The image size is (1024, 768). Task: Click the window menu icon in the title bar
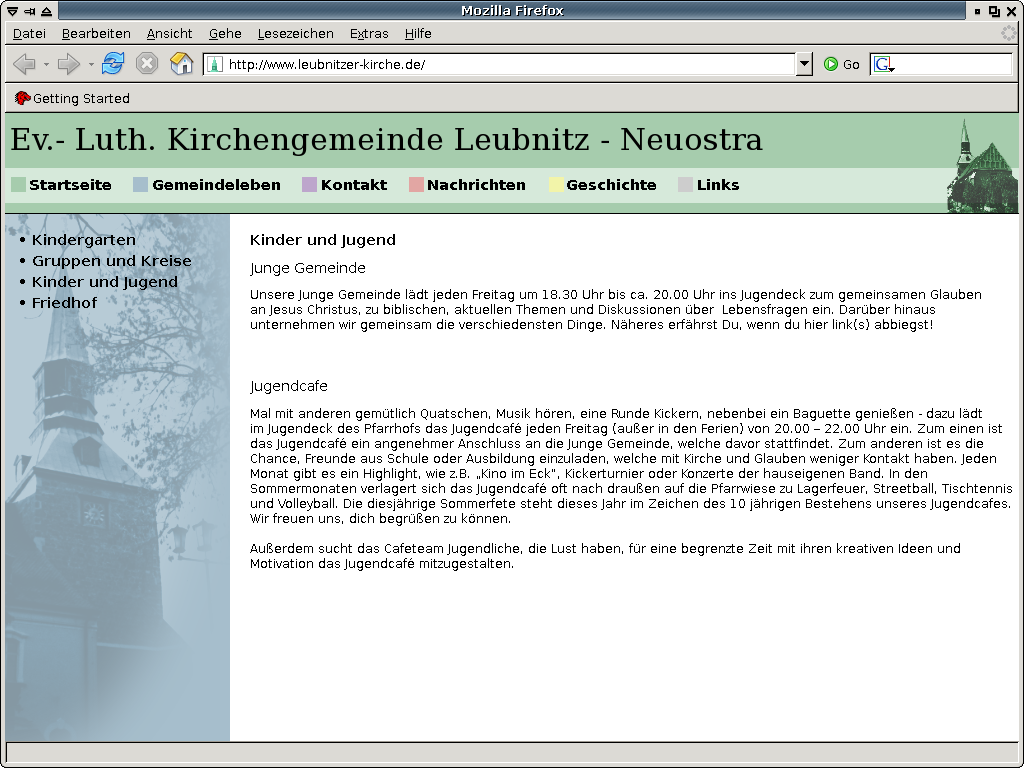click(12, 11)
